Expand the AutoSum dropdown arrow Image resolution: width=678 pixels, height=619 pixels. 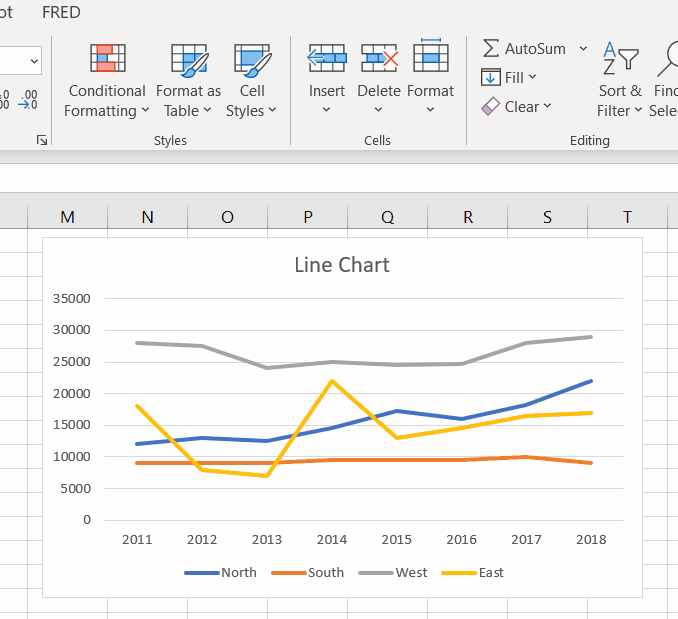click(583, 48)
